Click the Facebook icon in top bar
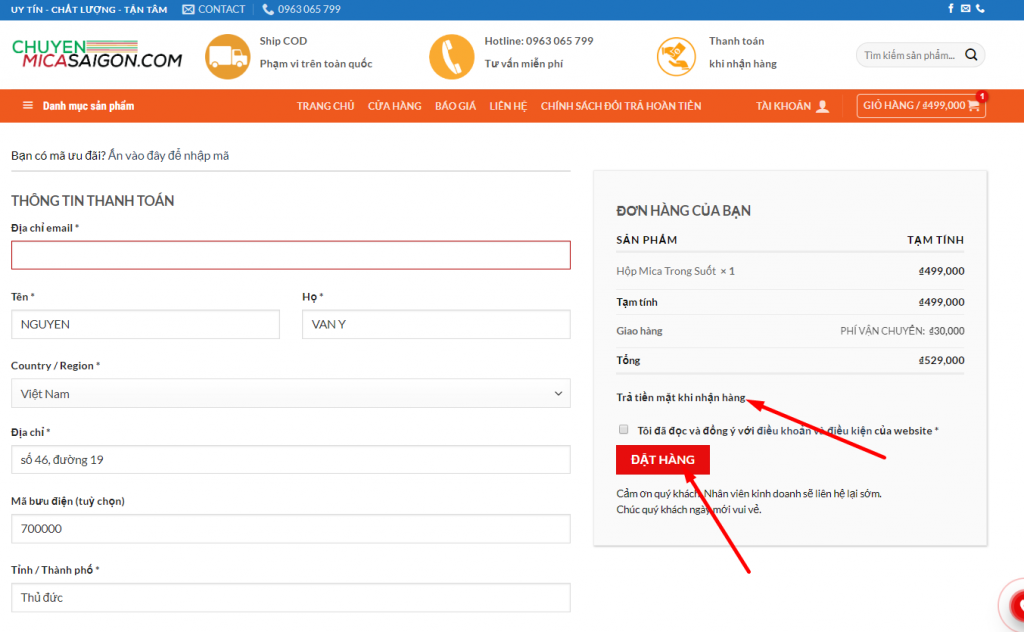This screenshot has width=1024, height=632. pos(951,8)
